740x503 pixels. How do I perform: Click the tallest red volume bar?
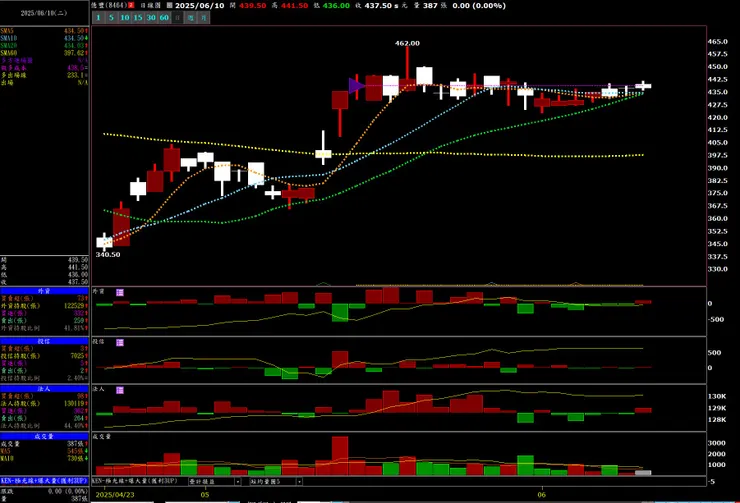coord(340,455)
